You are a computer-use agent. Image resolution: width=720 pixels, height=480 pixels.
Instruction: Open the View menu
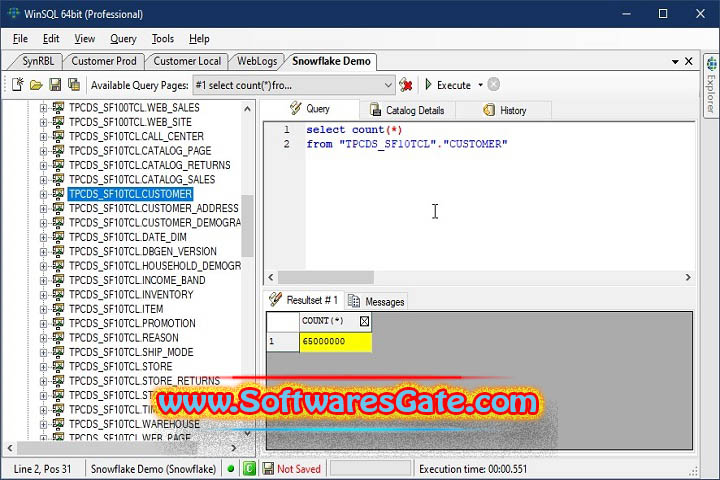tap(84, 39)
